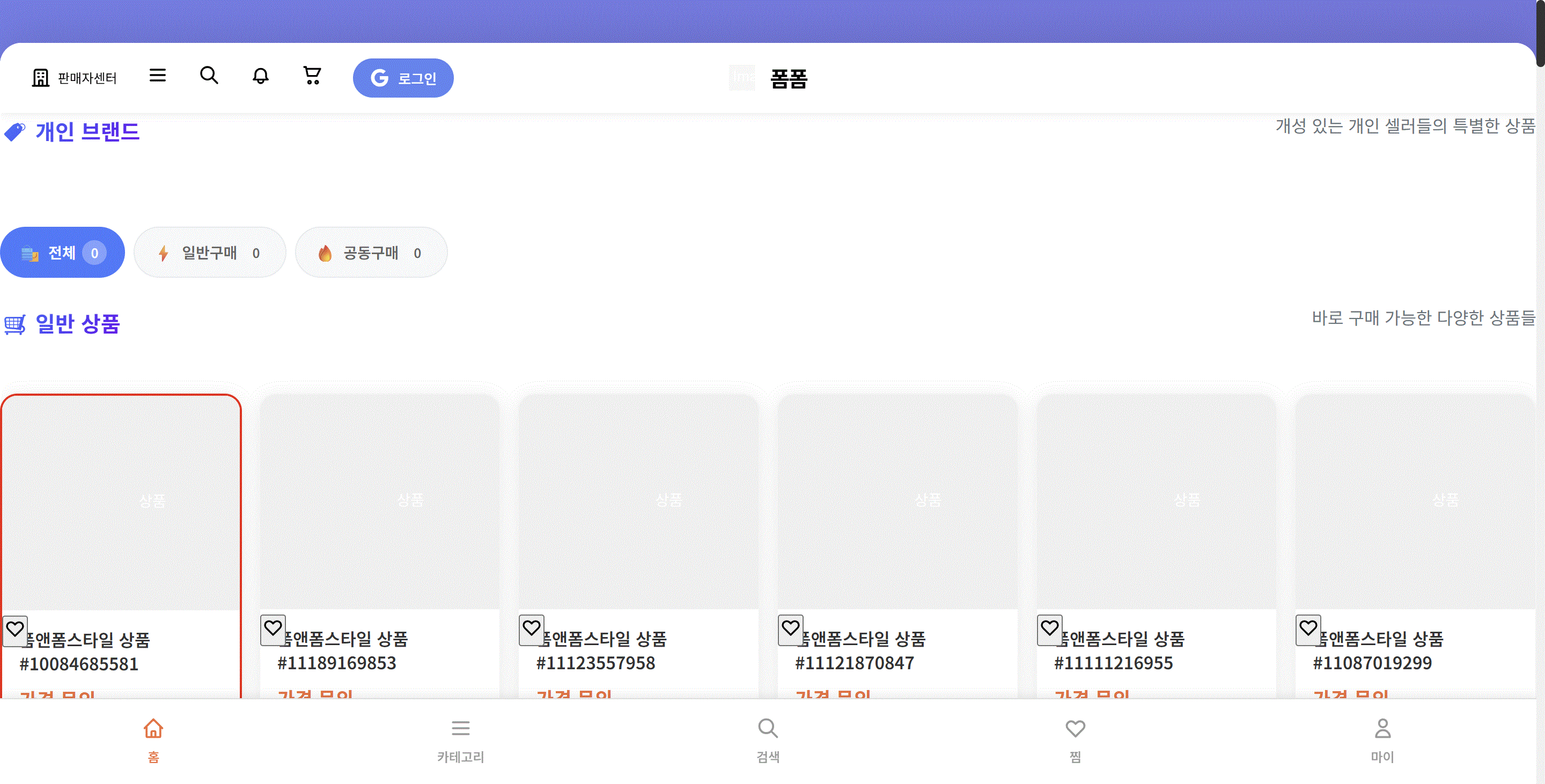
Task: Select the 공동구매 filter tab
Action: coord(371,253)
